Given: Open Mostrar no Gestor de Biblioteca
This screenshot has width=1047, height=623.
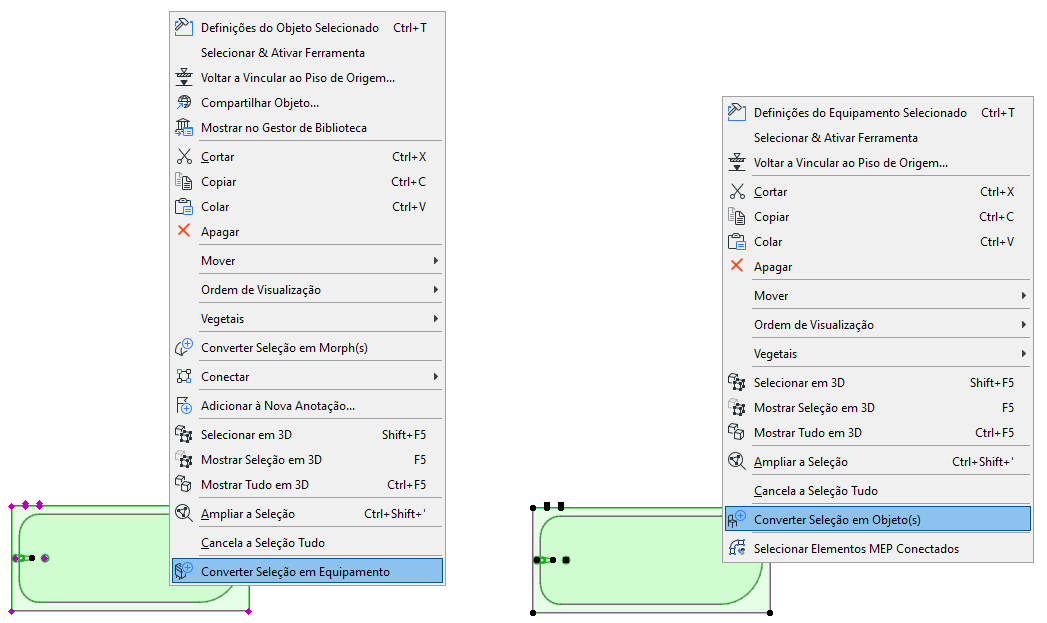Looking at the screenshot, I should click(308, 128).
